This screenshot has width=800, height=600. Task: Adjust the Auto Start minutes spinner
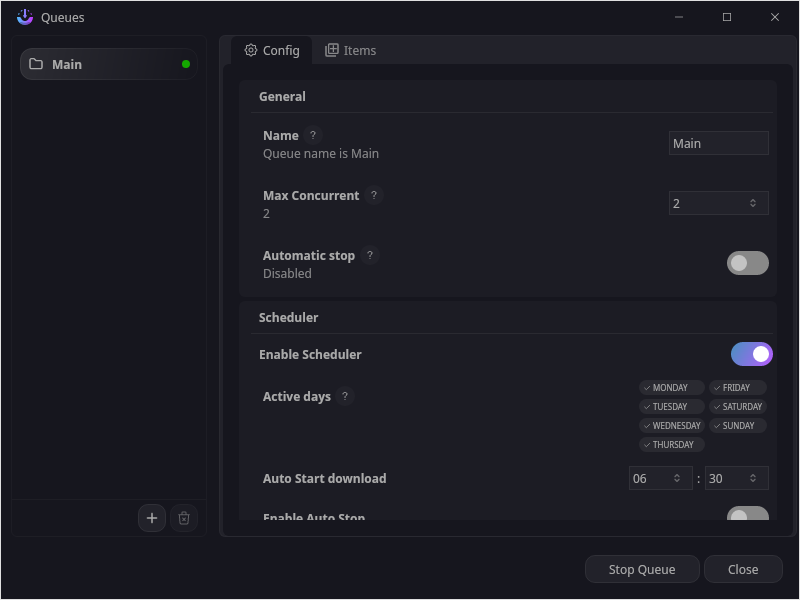click(753, 478)
